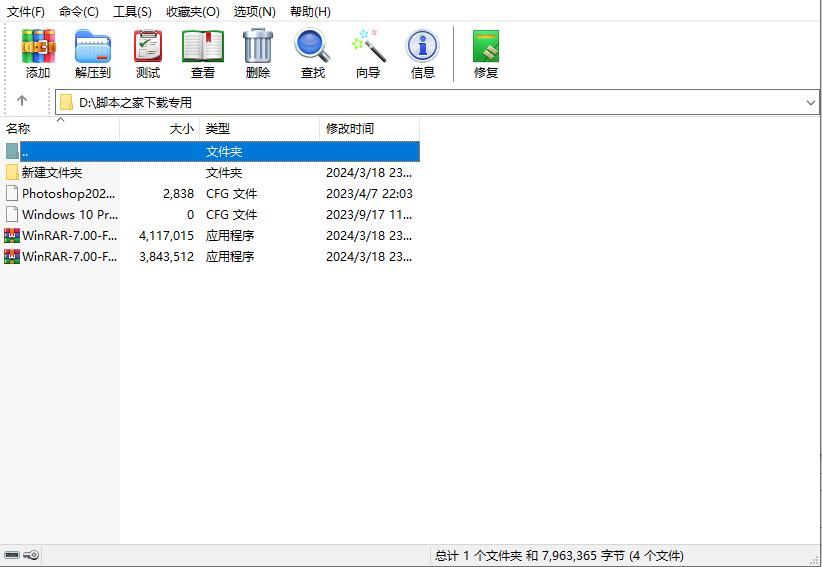Click the 删除 (Delete) trash icon
The image size is (822, 567).
(x=258, y=46)
